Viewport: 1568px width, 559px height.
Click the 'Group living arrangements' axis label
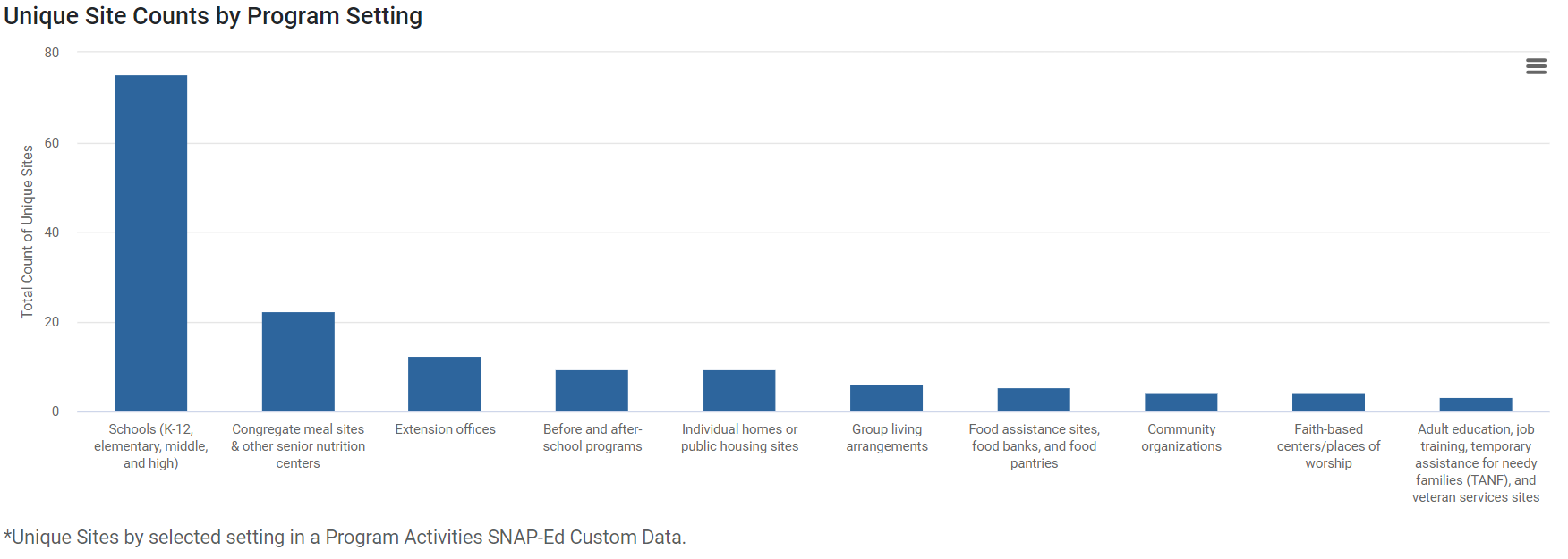point(887,437)
